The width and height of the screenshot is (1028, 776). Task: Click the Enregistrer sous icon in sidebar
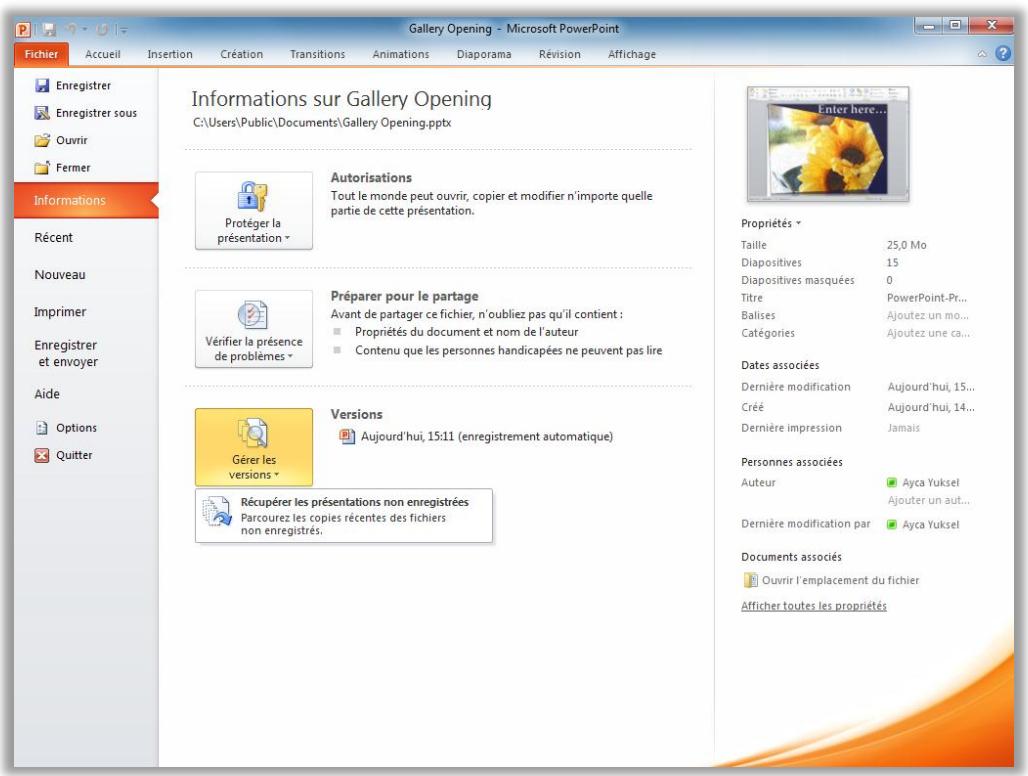point(42,113)
